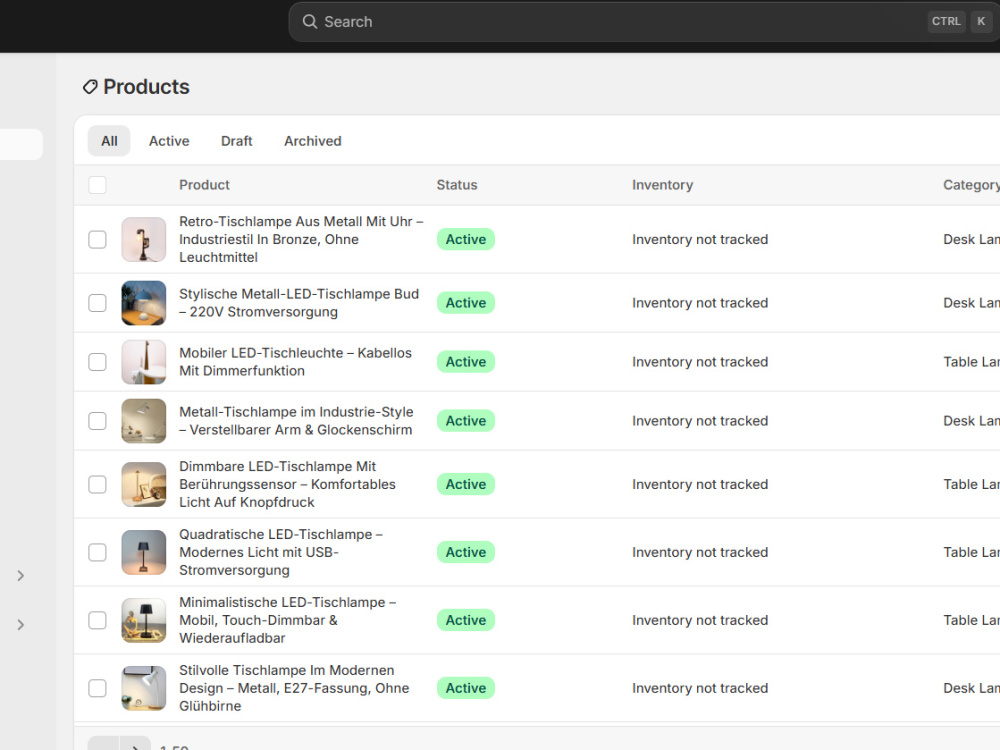
Task: Sort by the Inventory column header
Action: (x=662, y=185)
